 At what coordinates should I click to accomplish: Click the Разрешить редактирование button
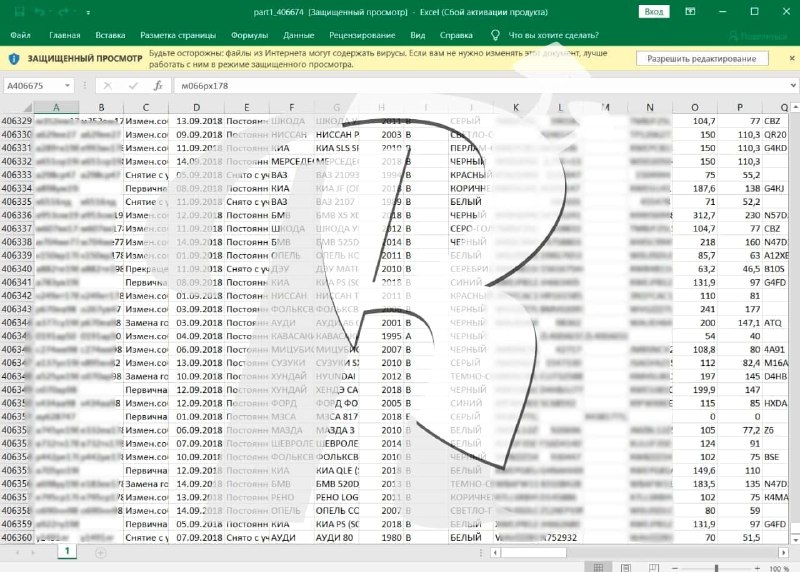(x=702, y=59)
